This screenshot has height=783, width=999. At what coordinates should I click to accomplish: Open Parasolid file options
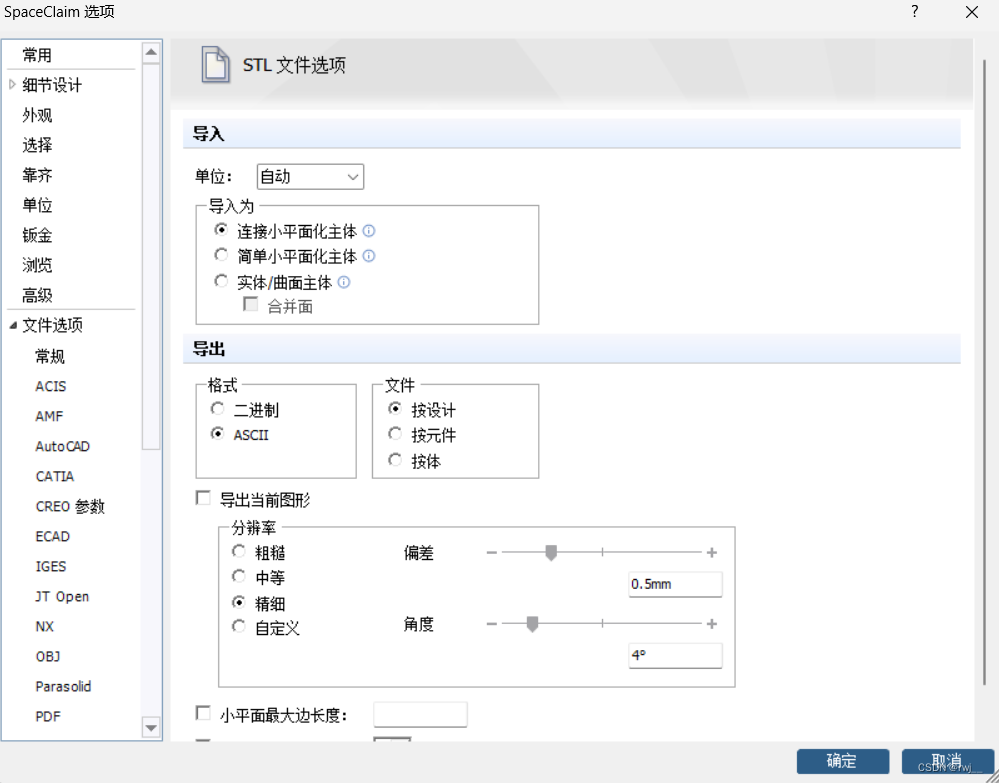coord(63,686)
